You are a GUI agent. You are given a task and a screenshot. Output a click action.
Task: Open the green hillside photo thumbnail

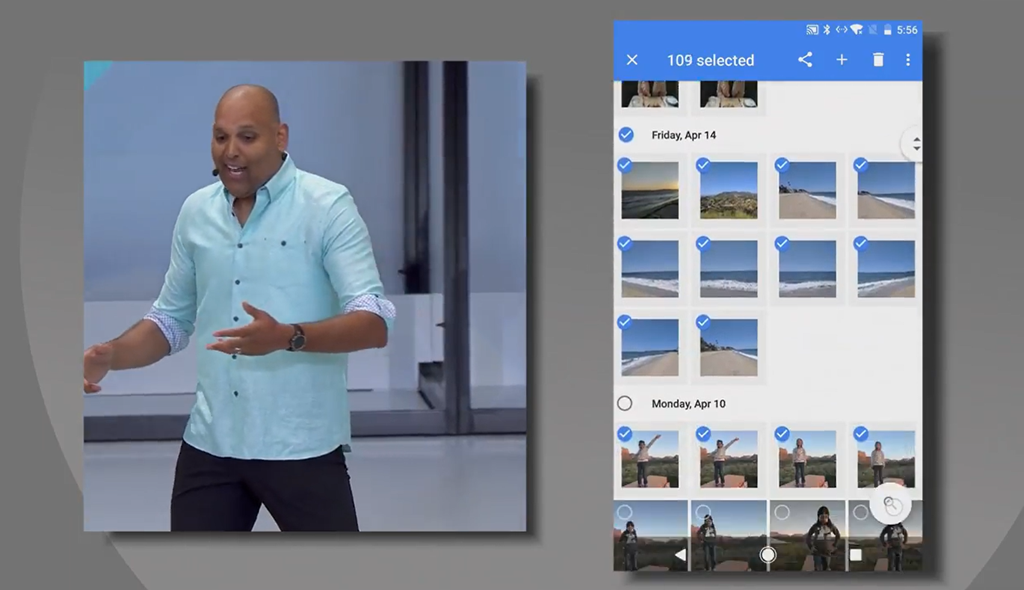point(729,190)
